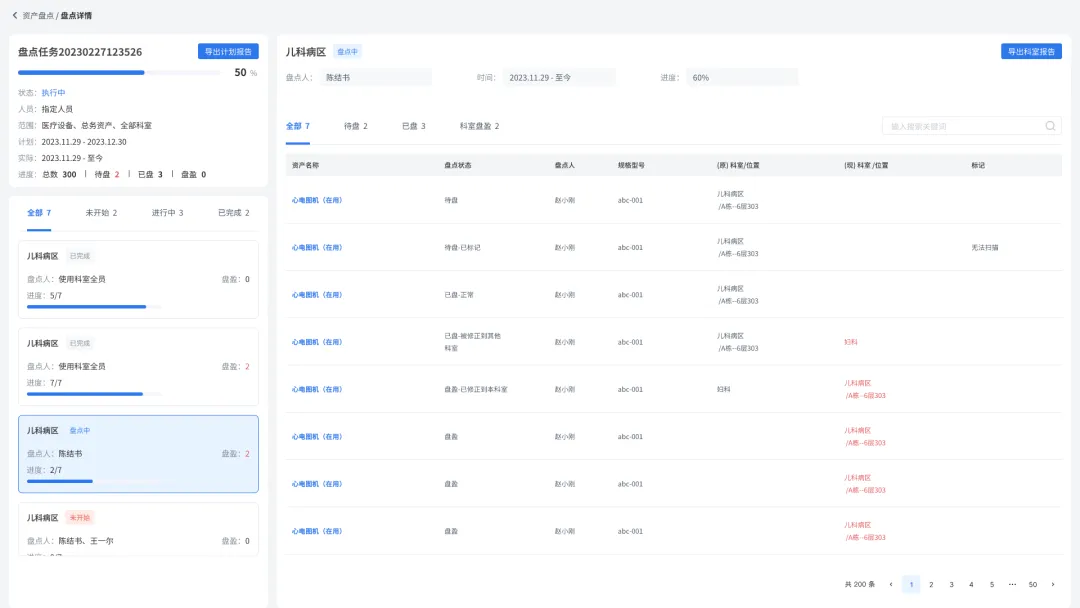This screenshot has width=1080, height=608.
Task: Click the 资产名称 column header
Action: 305,165
